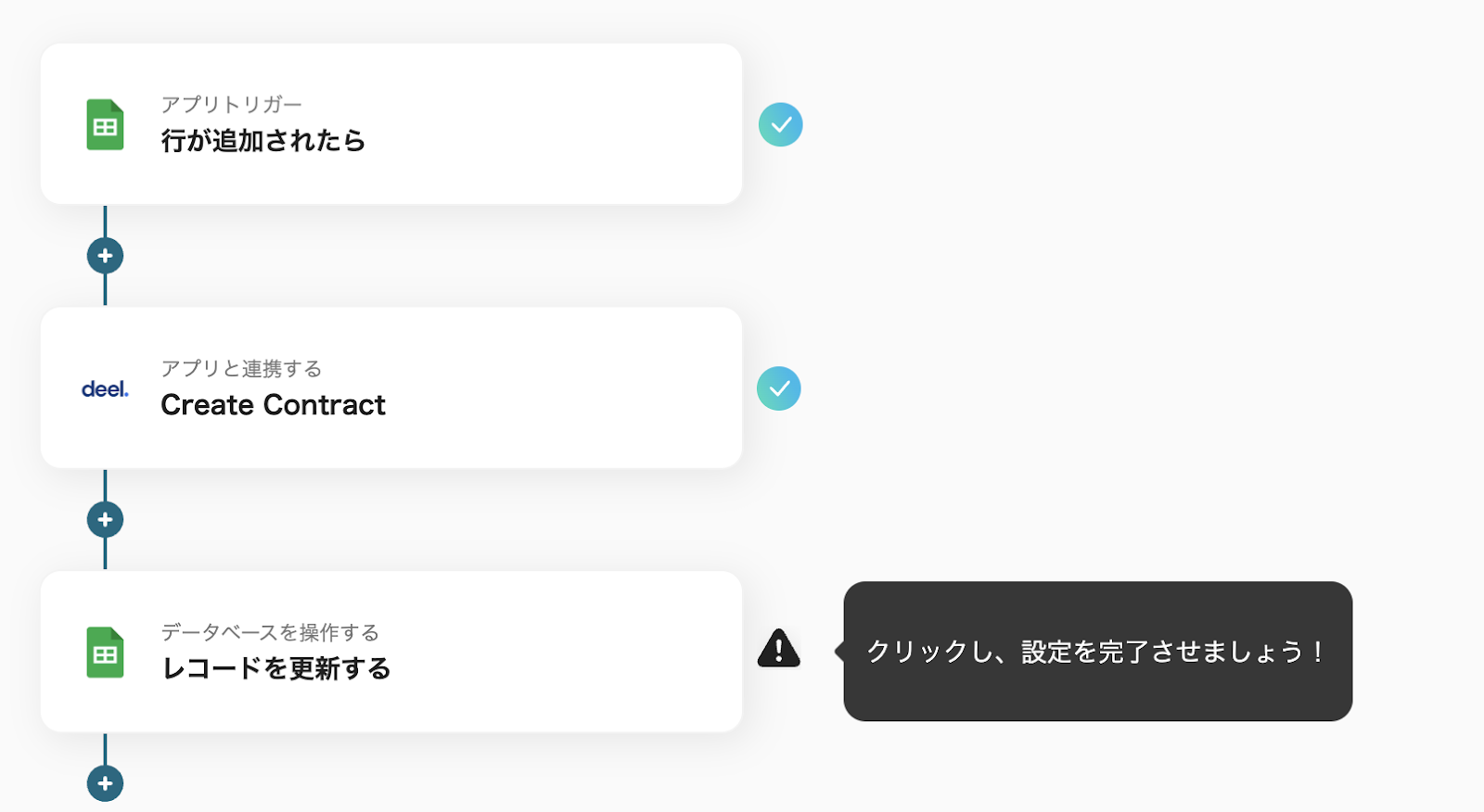1484x812 pixels.
Task: Click the クリックし、設定を完了させましょう tooltip
Action: coord(1097,652)
